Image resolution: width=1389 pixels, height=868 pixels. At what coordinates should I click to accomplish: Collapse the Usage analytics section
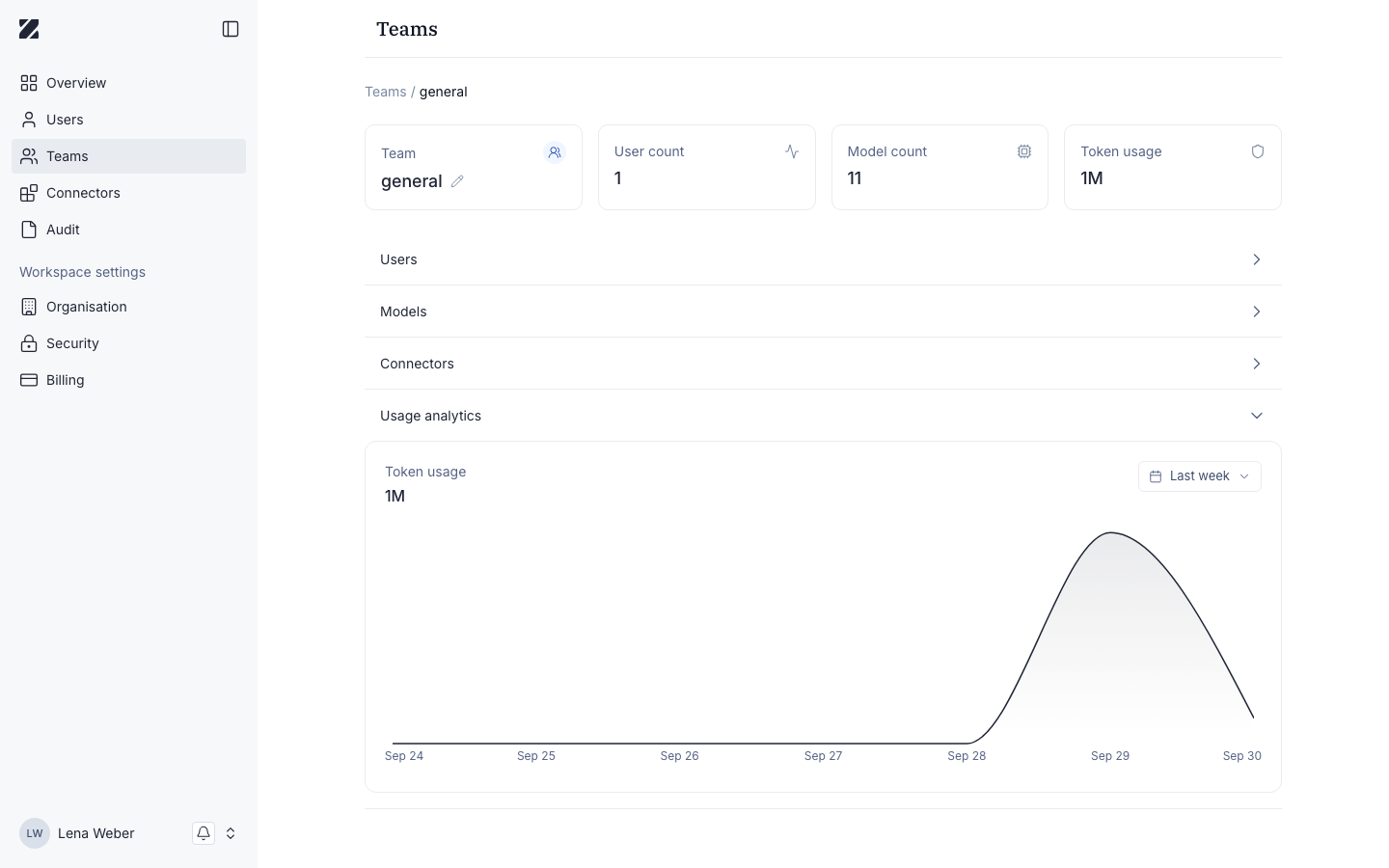[x=823, y=416]
